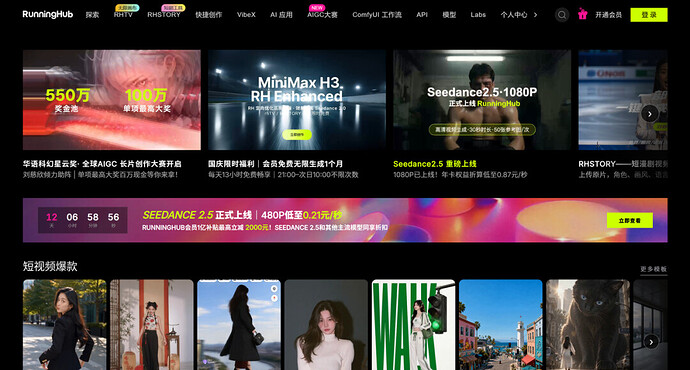Open the 探索 menu
The height and width of the screenshot is (370, 690).
tap(92, 15)
